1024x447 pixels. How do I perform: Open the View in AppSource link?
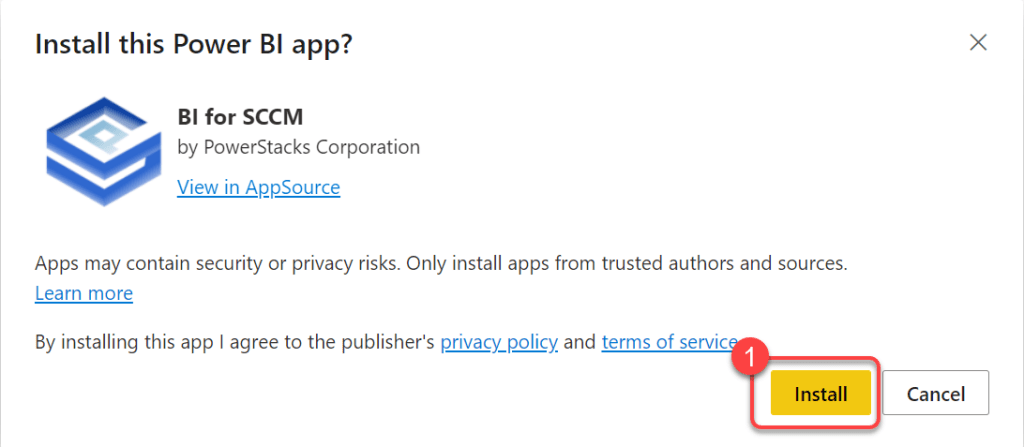pos(258,187)
